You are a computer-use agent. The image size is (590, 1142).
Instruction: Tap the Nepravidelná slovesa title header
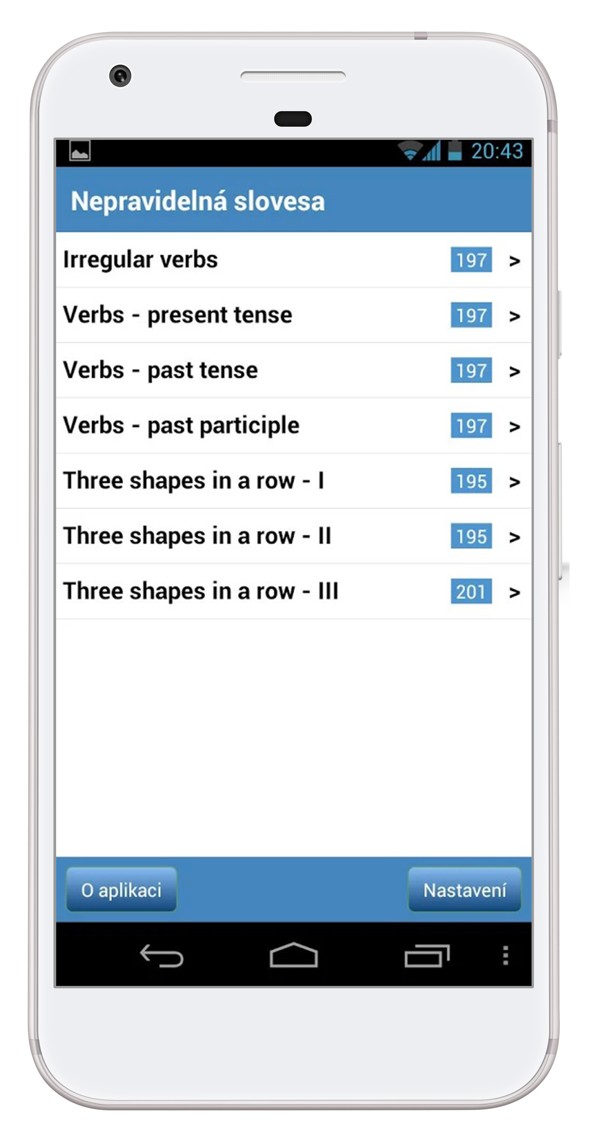[197, 201]
